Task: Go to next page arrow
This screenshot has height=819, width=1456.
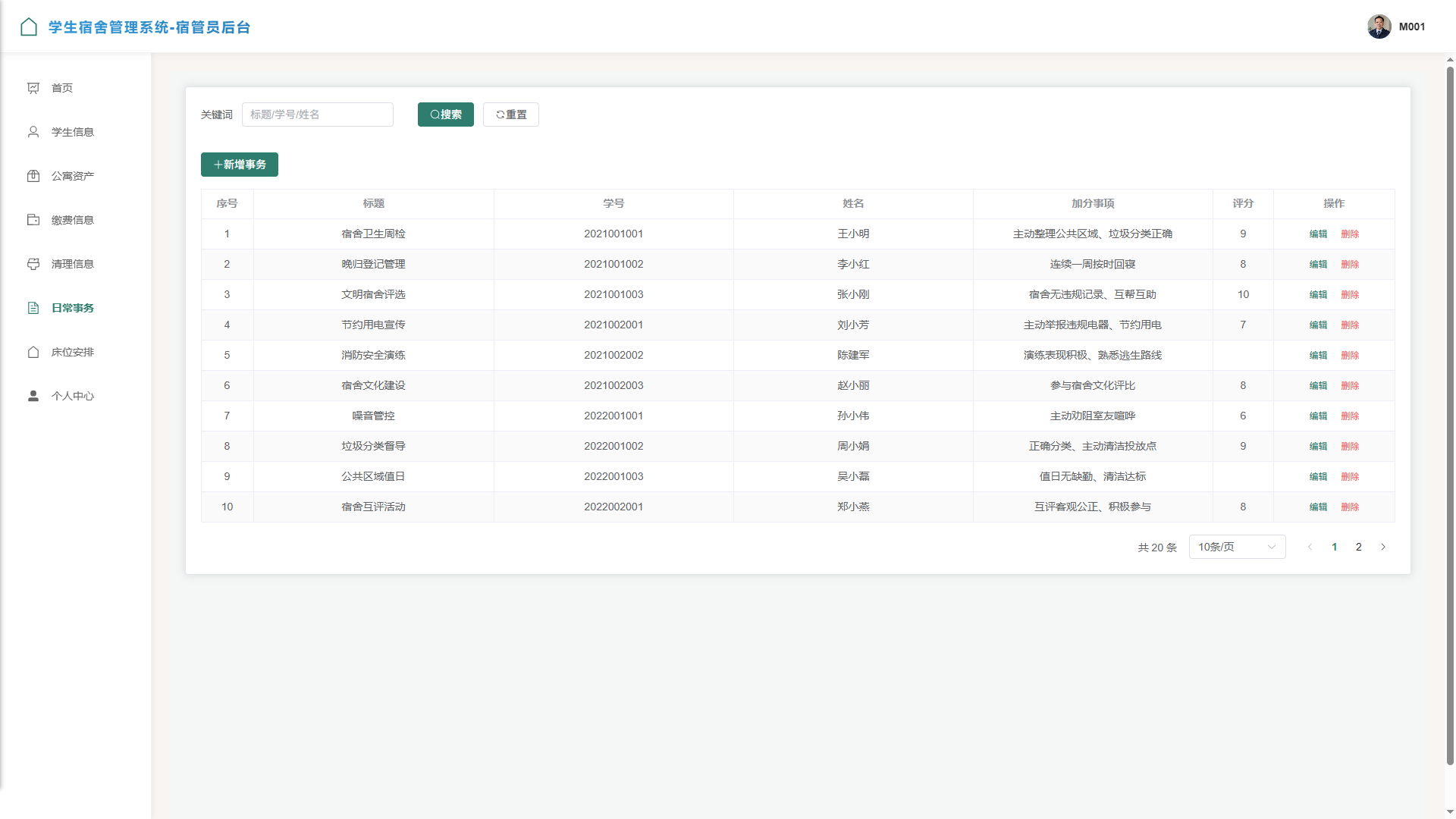Action: [1383, 547]
